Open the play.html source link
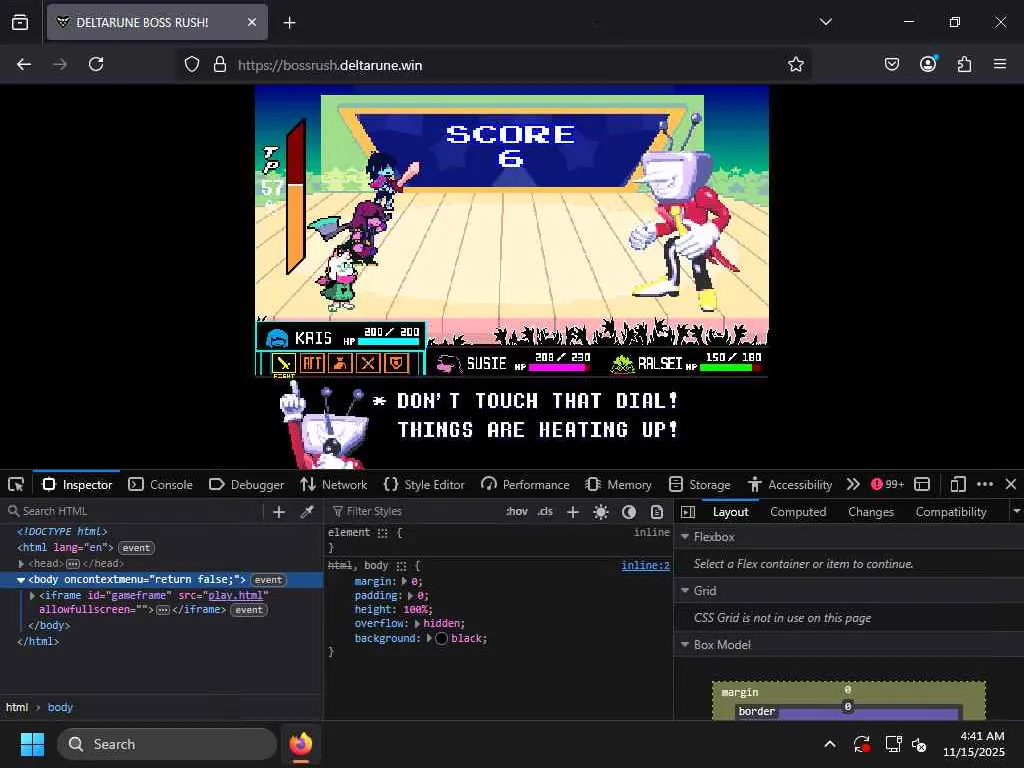This screenshot has height=768, width=1024. (235, 596)
